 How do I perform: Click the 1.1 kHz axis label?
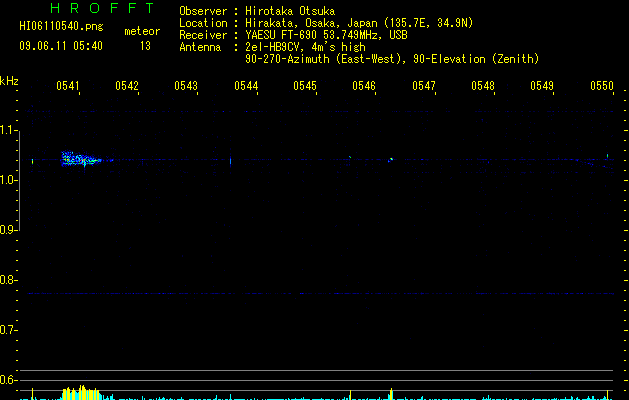pos(8,130)
